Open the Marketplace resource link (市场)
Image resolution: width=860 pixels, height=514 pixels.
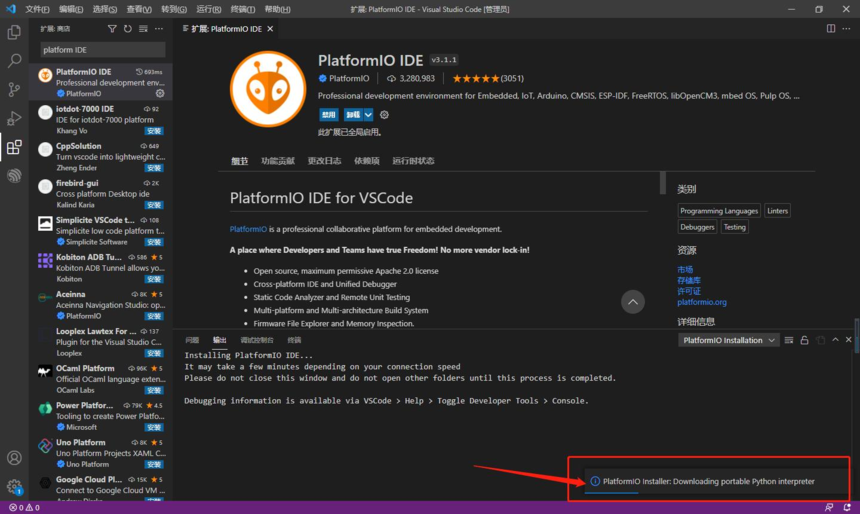[x=685, y=269]
